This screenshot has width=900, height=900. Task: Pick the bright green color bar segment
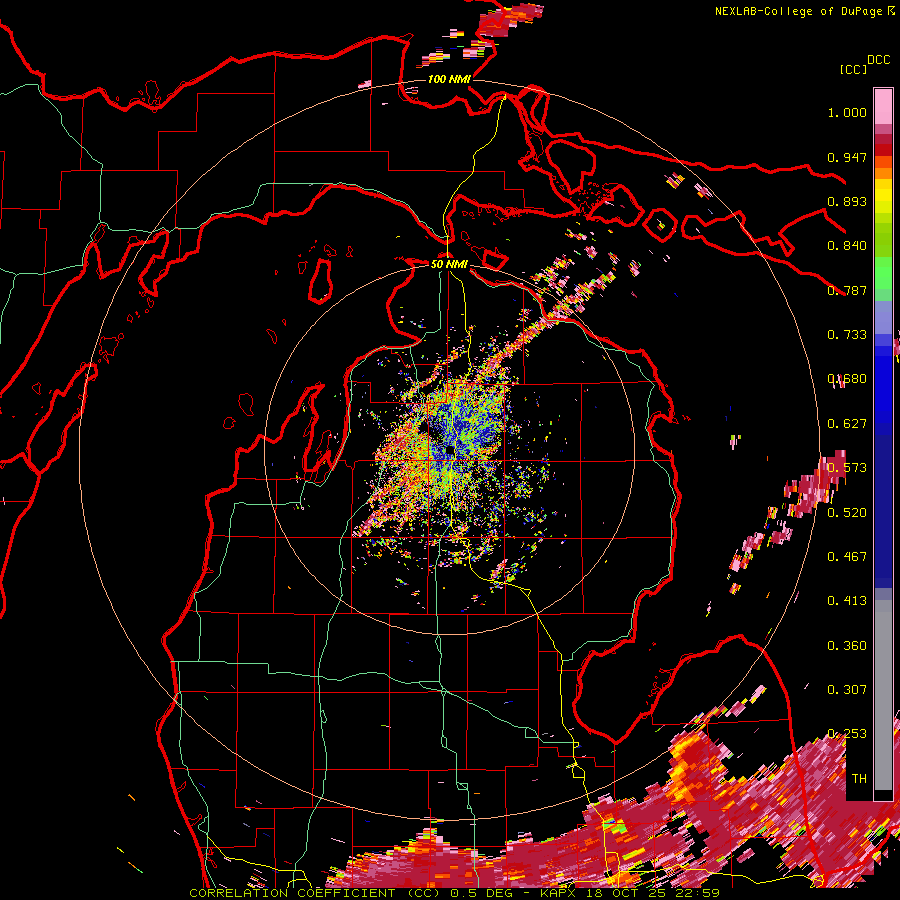[883, 273]
